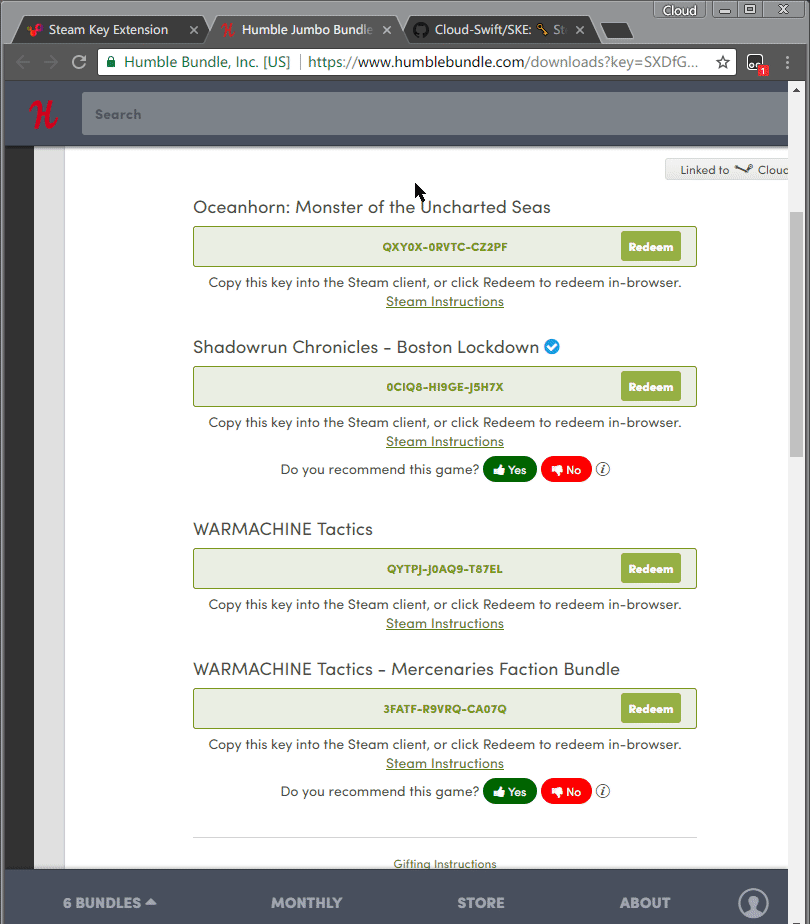Image resolution: width=810 pixels, height=924 pixels.
Task: Open the Steam Key Extension toolbar icon
Action: click(756, 62)
